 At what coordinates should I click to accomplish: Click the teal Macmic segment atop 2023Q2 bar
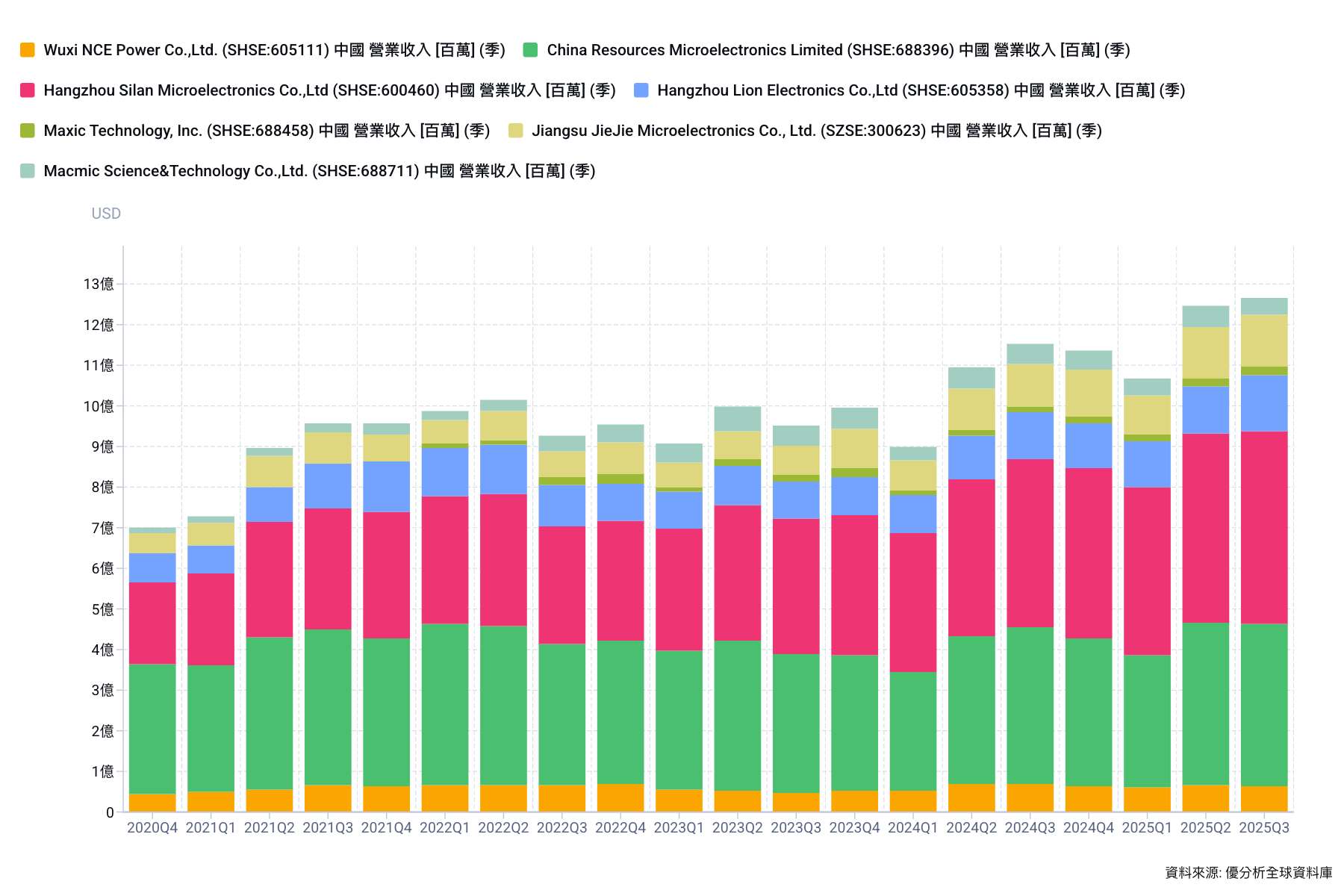[x=738, y=418]
